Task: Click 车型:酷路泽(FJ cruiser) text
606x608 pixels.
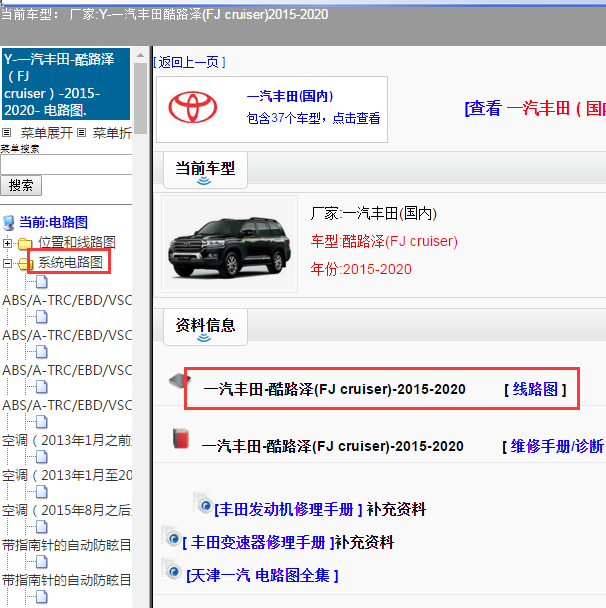Action: tap(384, 241)
